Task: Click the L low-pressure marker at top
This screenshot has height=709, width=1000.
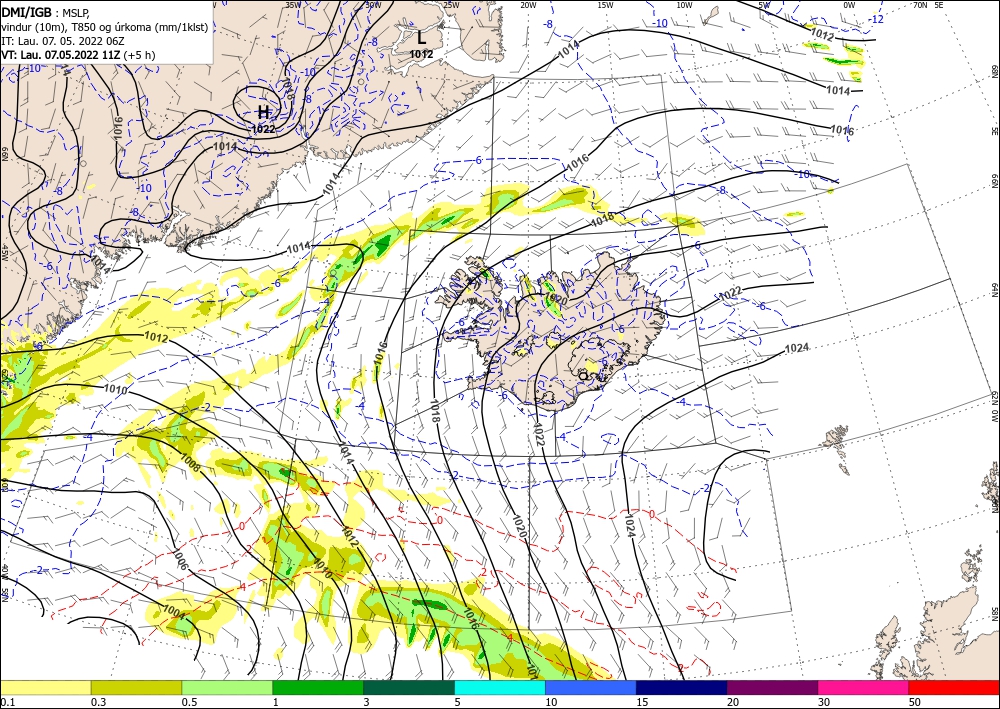Action: pyautogui.click(x=421, y=37)
